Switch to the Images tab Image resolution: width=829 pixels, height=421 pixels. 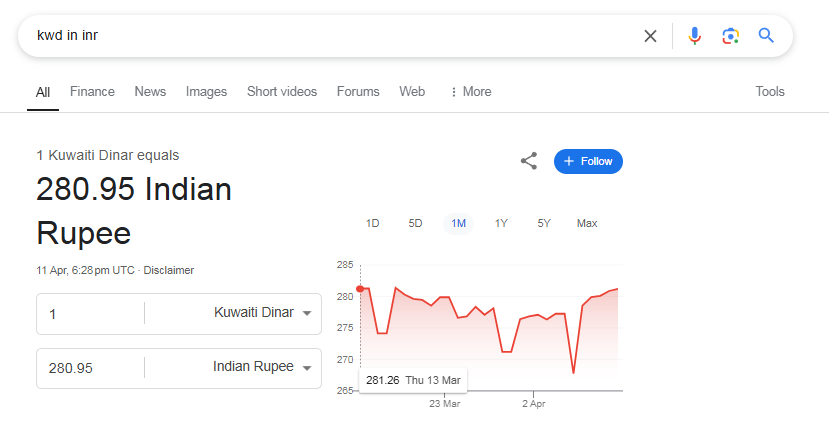click(x=206, y=91)
